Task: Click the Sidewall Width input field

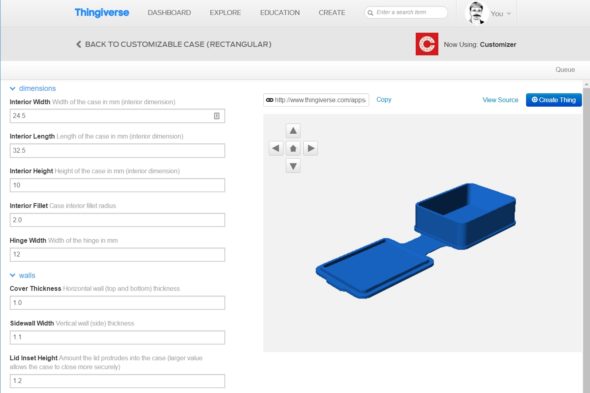Action: (117, 337)
